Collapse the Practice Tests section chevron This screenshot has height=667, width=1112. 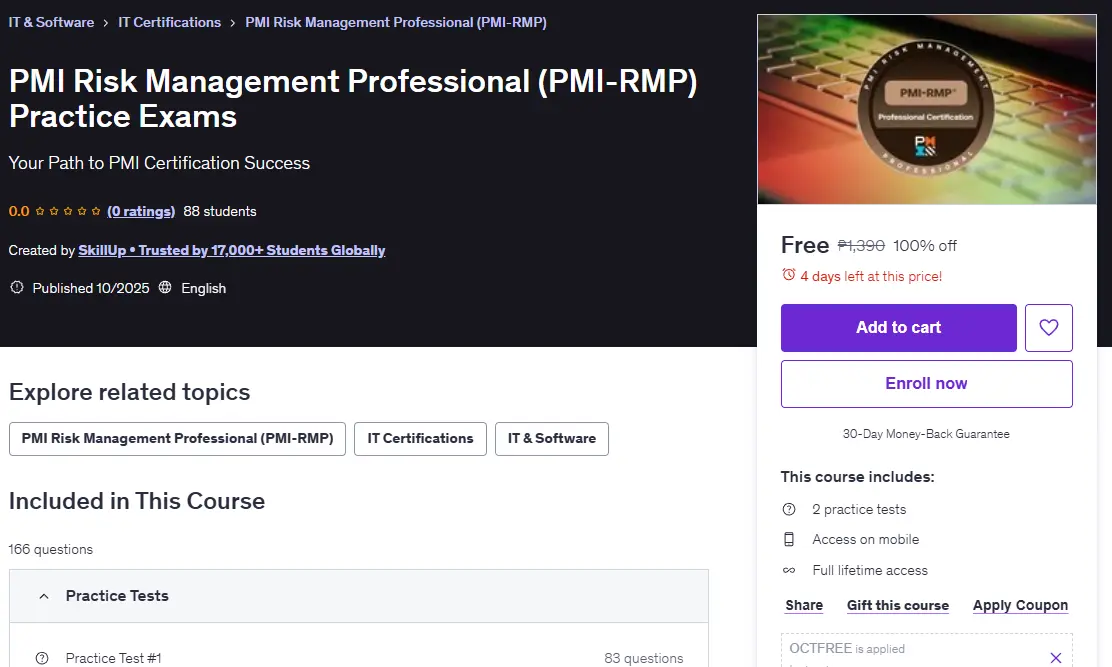(44, 596)
